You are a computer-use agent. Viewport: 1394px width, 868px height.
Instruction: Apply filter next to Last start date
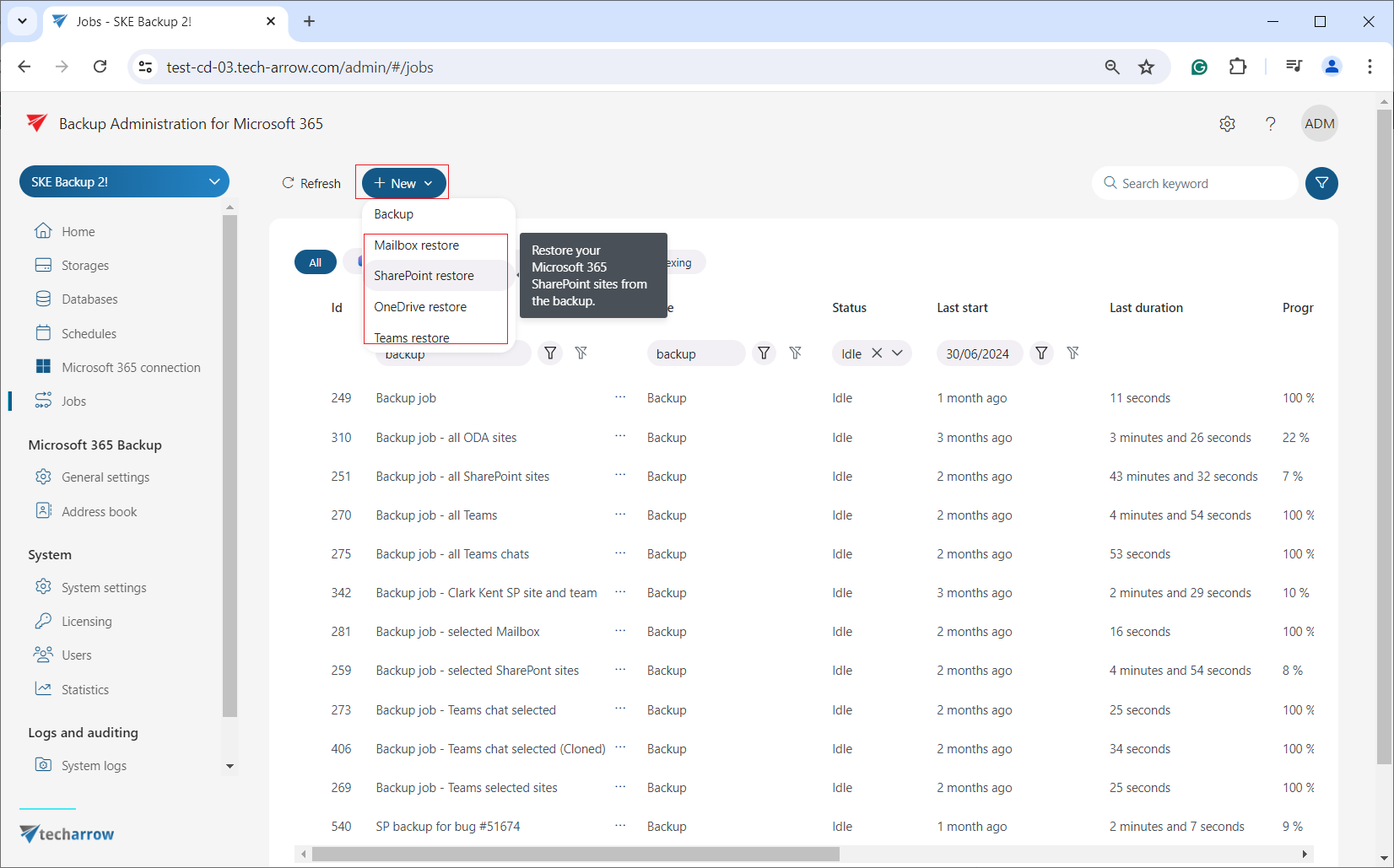pos(1041,353)
